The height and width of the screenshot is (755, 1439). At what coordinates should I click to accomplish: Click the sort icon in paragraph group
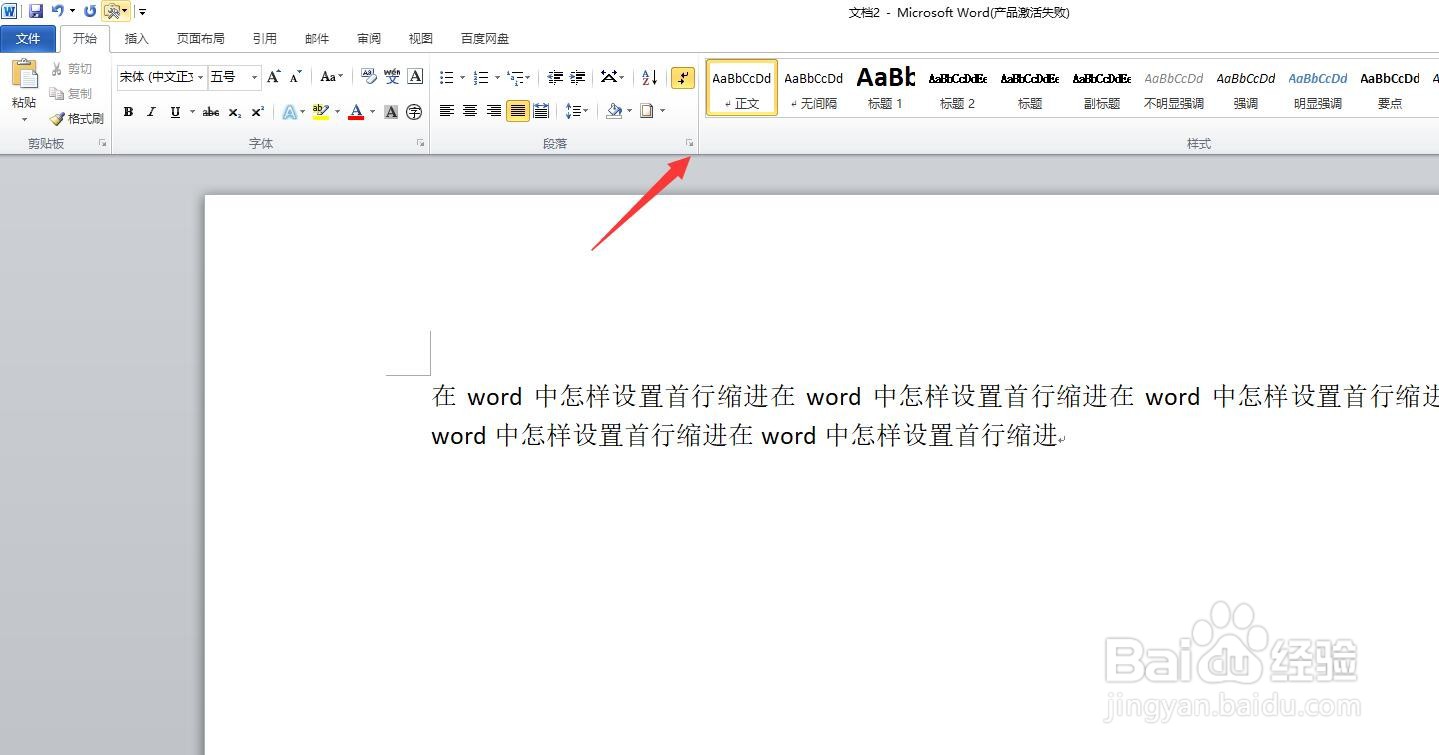pyautogui.click(x=648, y=76)
